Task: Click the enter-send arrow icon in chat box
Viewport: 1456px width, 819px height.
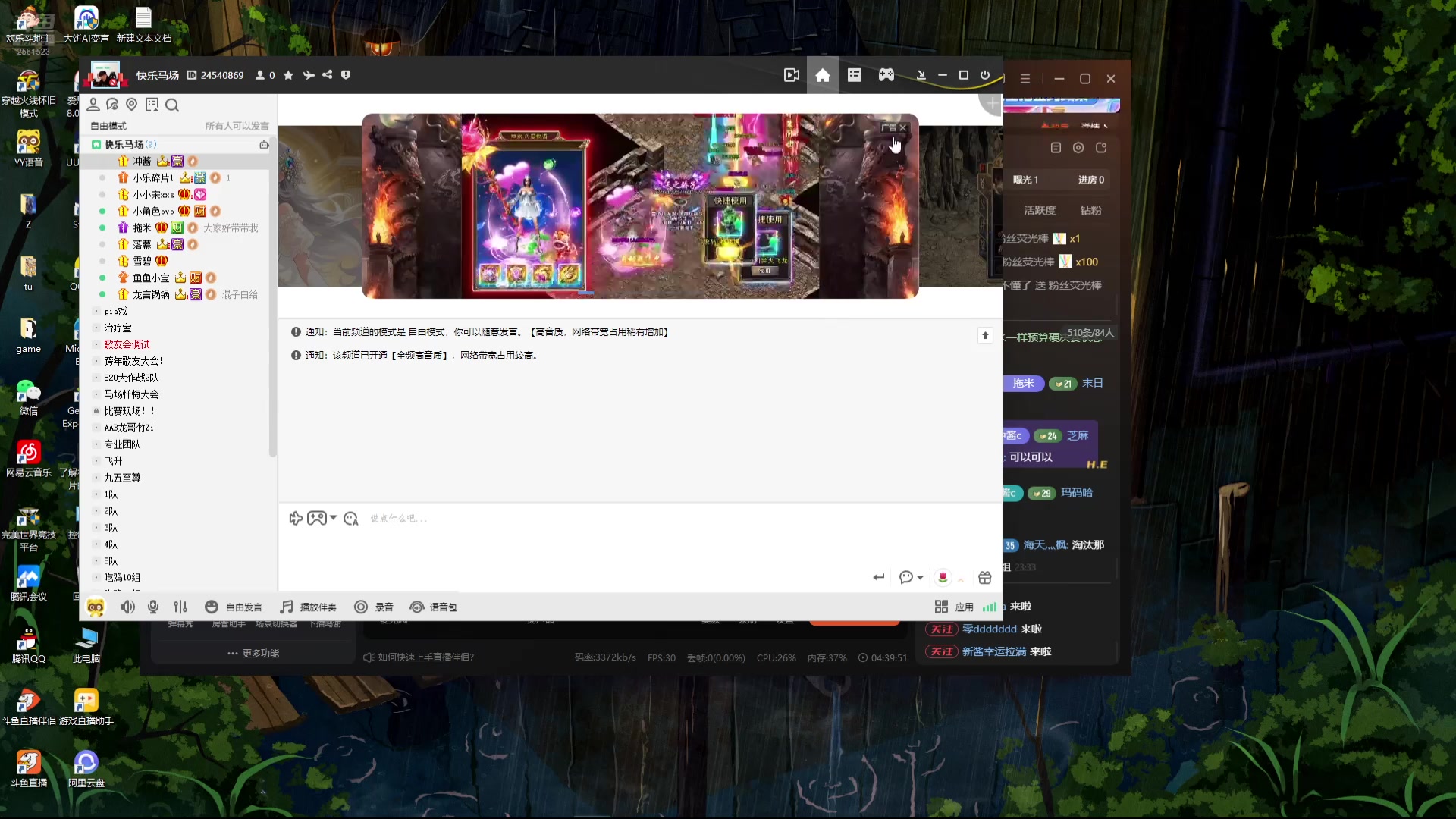Action: click(879, 578)
